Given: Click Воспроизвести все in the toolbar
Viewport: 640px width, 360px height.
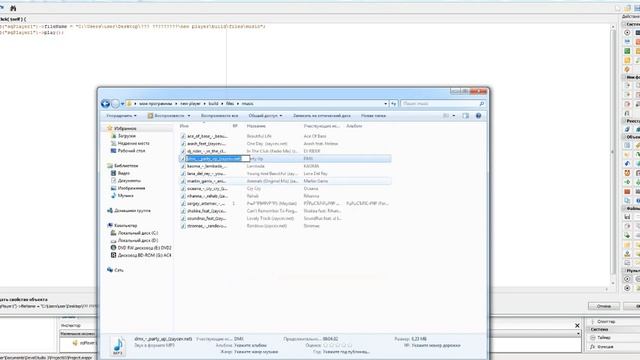Looking at the screenshot, I should pos(219,116).
